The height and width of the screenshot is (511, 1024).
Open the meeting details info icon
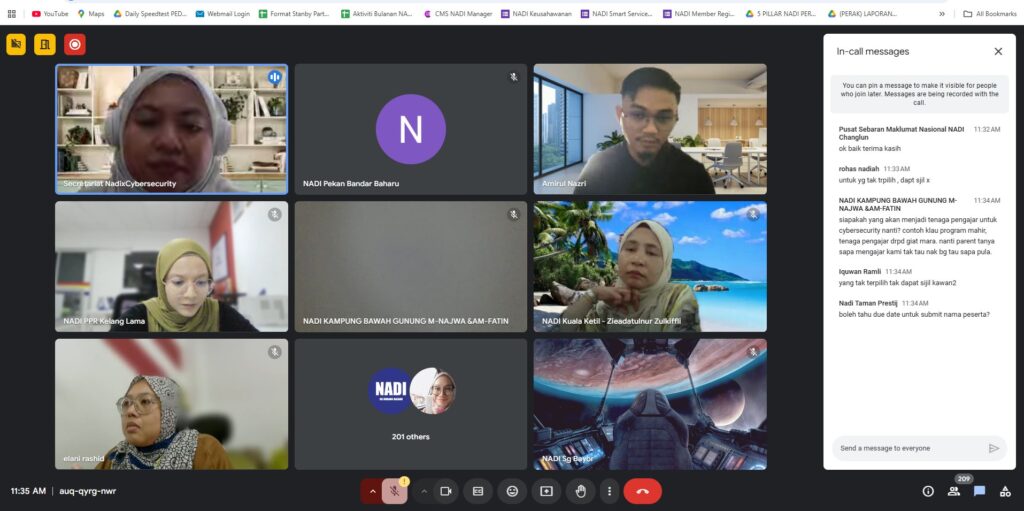coord(928,491)
